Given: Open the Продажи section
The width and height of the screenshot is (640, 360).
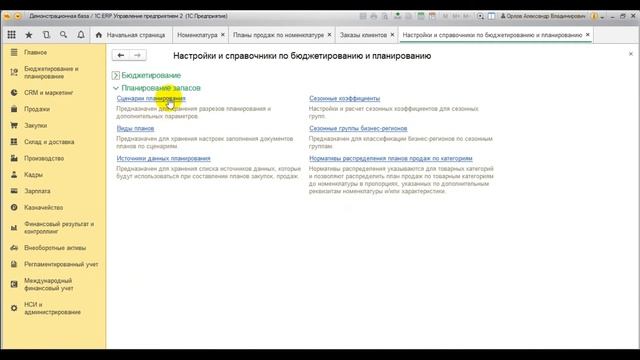Looking at the screenshot, I should point(37,109).
